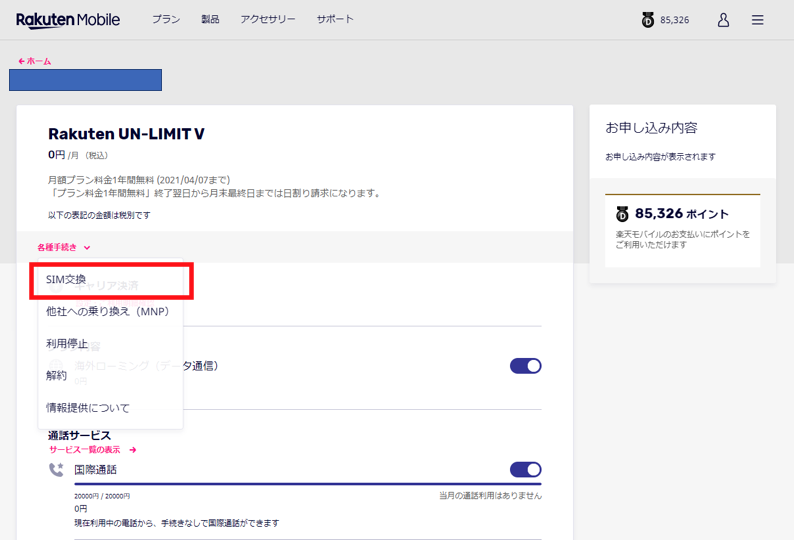
Task: Select 利用停止 from the dropdown
Action: tap(110, 343)
